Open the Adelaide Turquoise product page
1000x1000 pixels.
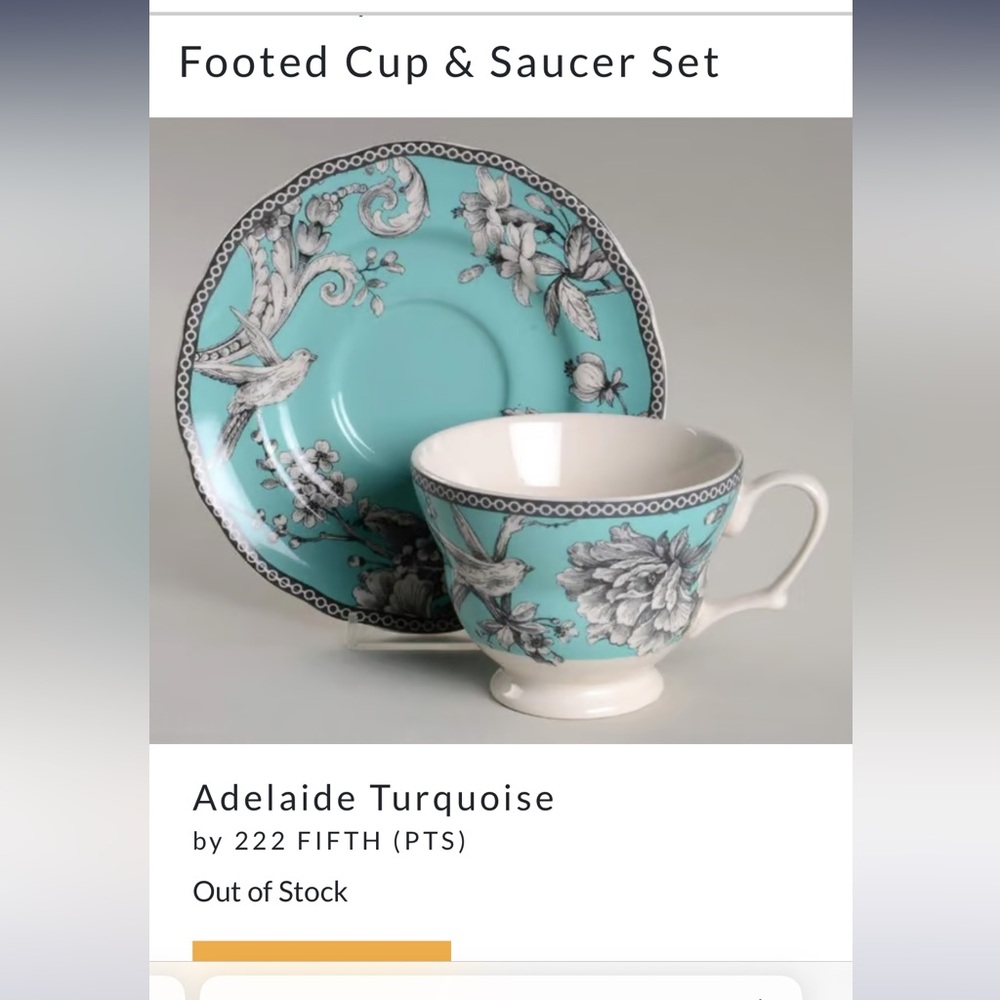coord(373,798)
